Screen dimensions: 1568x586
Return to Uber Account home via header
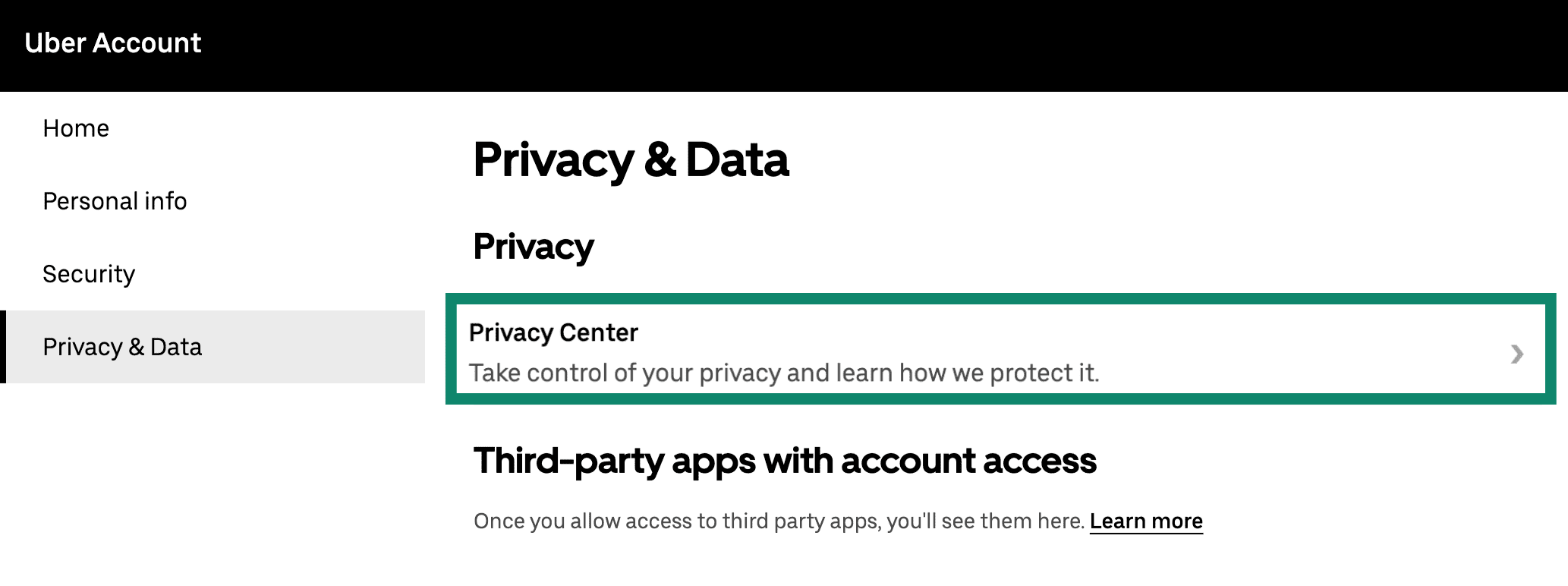(112, 43)
